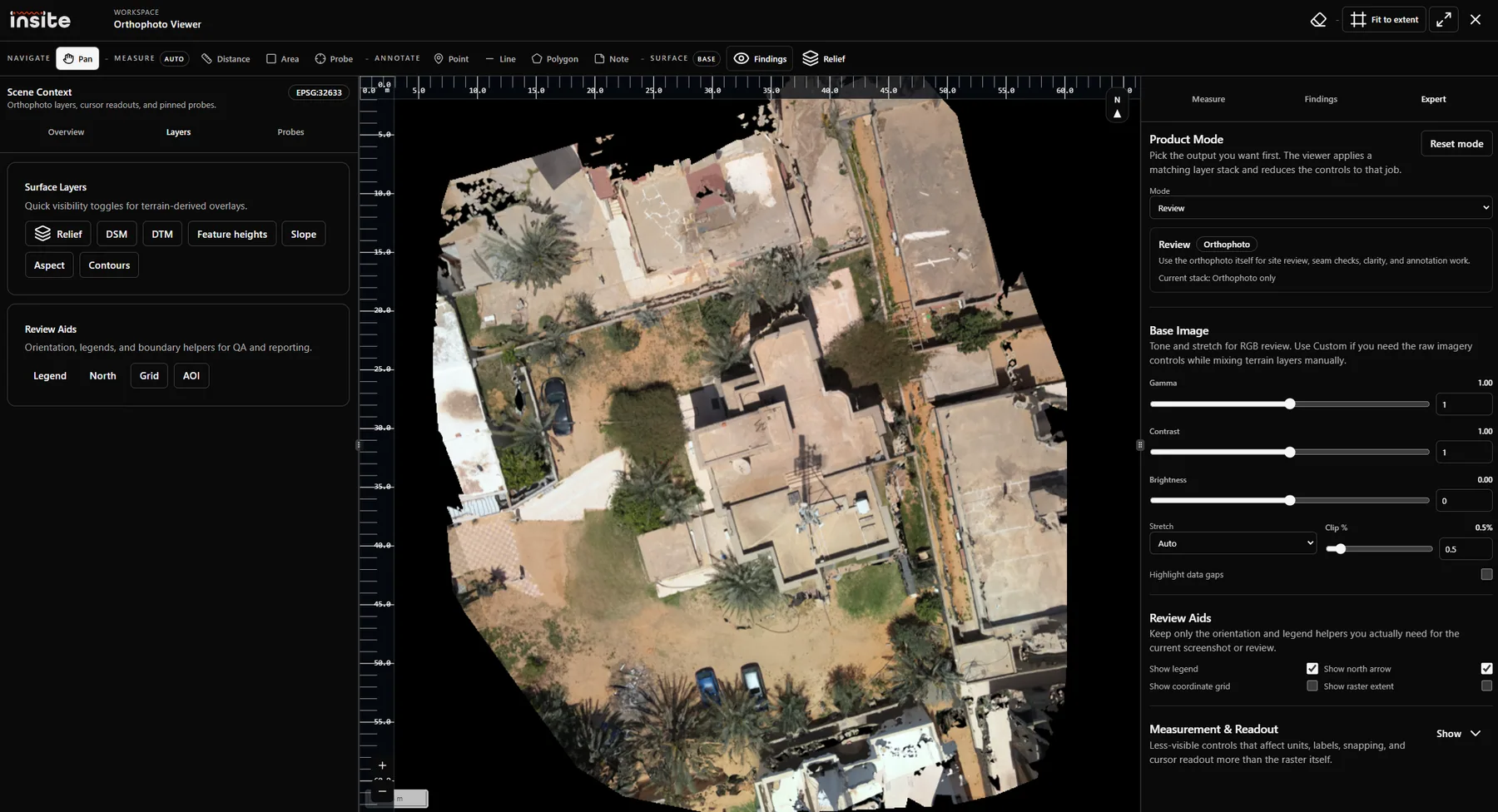1498x812 pixels.
Task: Adjust the Contrast slider
Action: (1289, 453)
